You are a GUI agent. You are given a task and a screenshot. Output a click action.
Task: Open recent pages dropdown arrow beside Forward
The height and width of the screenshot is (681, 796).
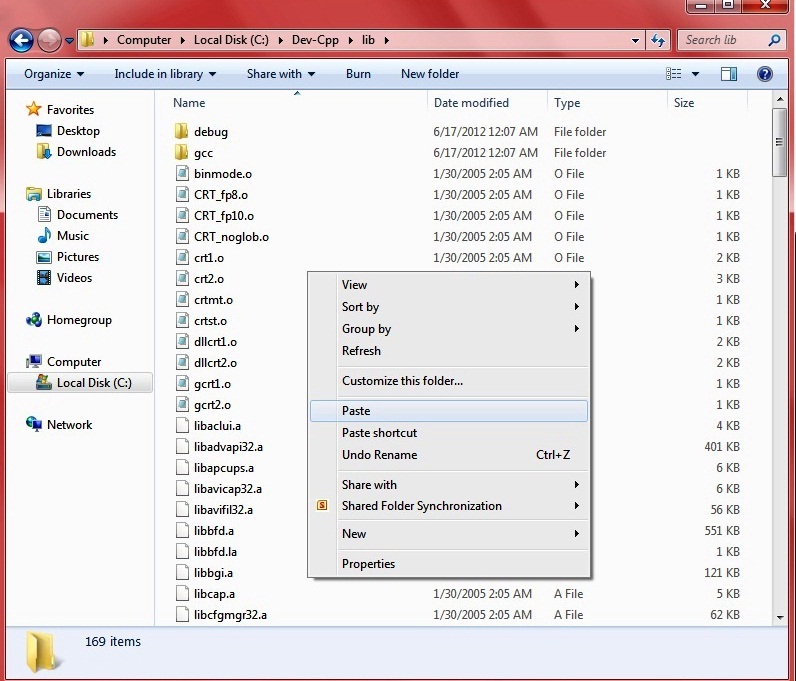pyautogui.click(x=69, y=40)
